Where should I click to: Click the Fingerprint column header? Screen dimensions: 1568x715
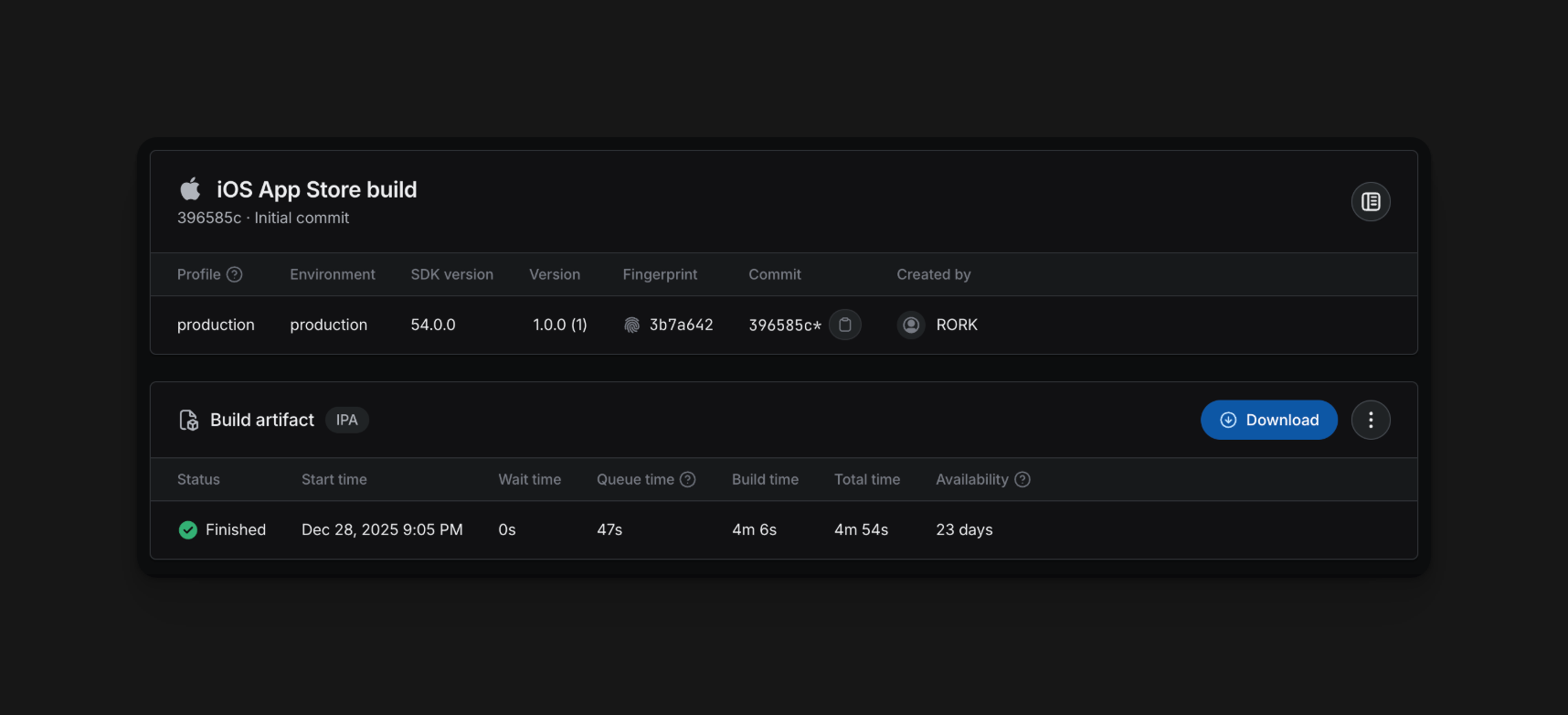coord(660,274)
